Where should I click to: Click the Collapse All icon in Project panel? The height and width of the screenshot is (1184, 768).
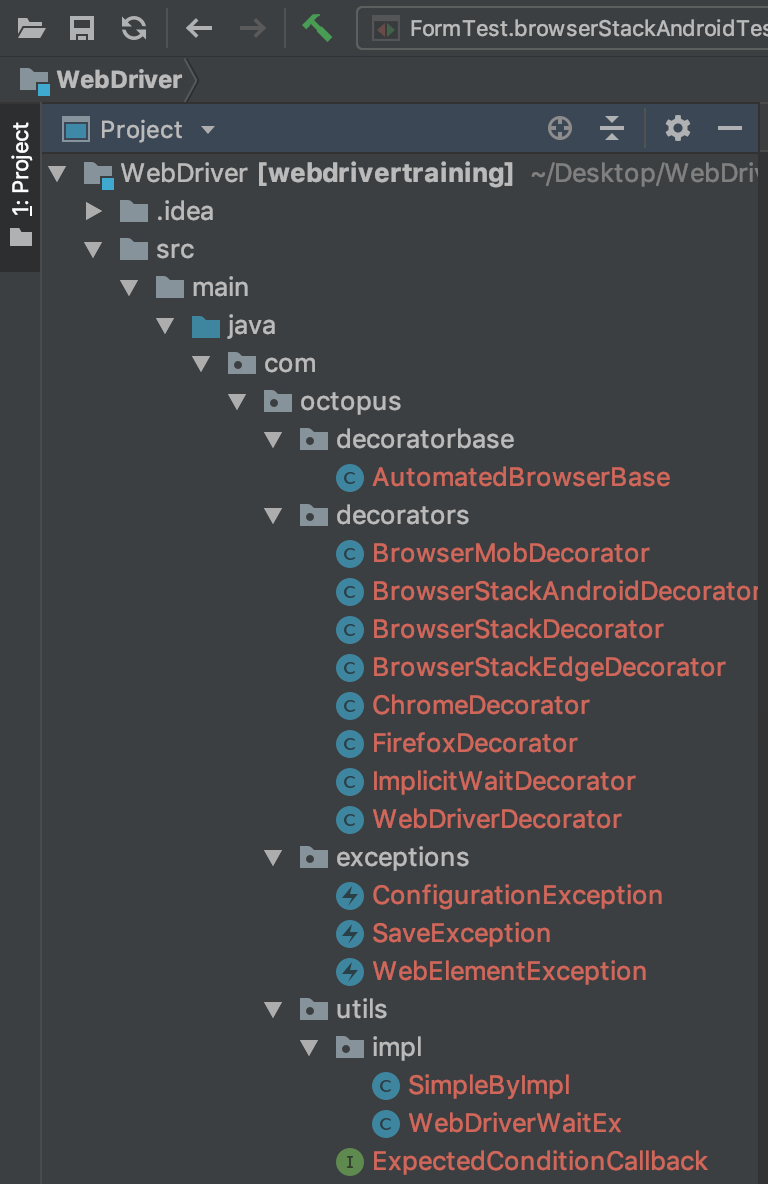611,129
